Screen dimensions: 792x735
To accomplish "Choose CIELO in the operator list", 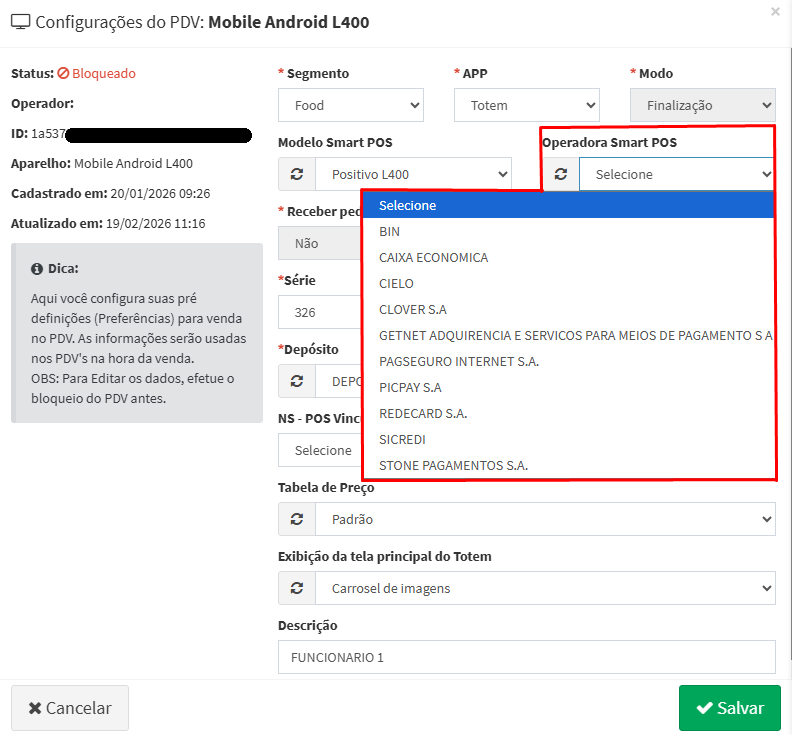I will tap(396, 283).
